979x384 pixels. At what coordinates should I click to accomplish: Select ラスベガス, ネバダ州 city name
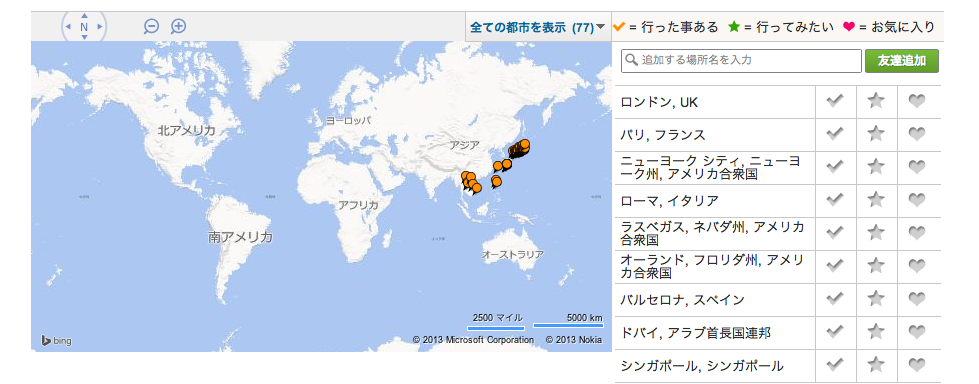tap(712, 233)
